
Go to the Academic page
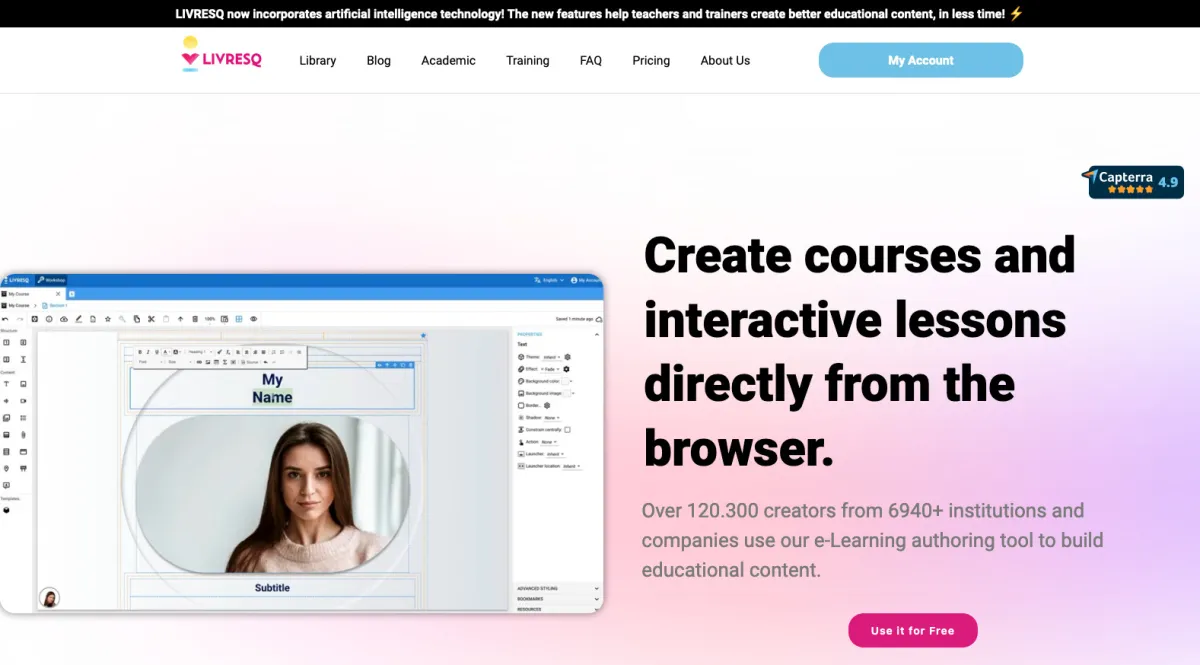tap(448, 61)
